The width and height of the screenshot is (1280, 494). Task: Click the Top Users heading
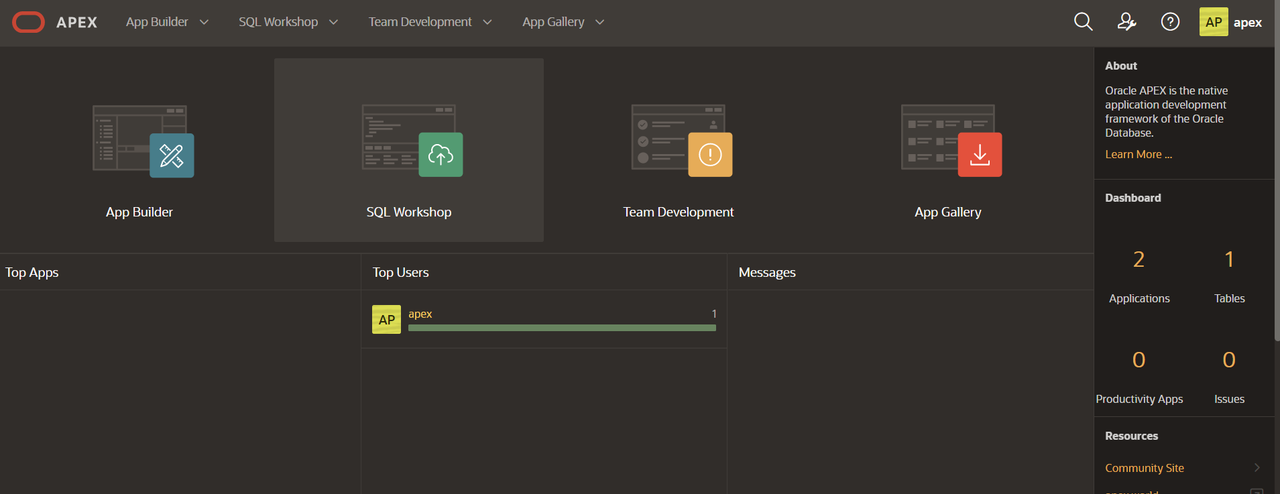(401, 272)
